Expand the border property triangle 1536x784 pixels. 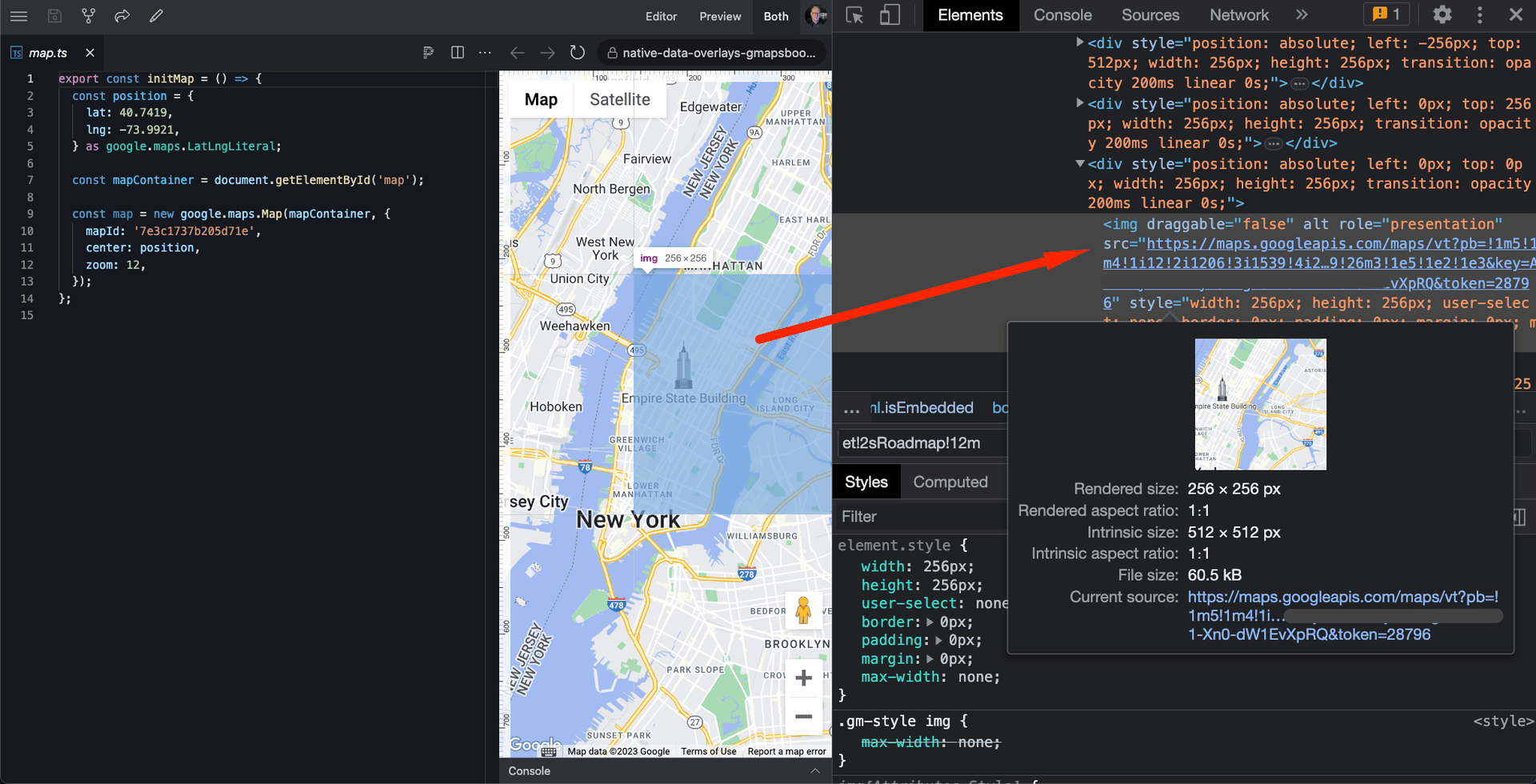pos(930,622)
